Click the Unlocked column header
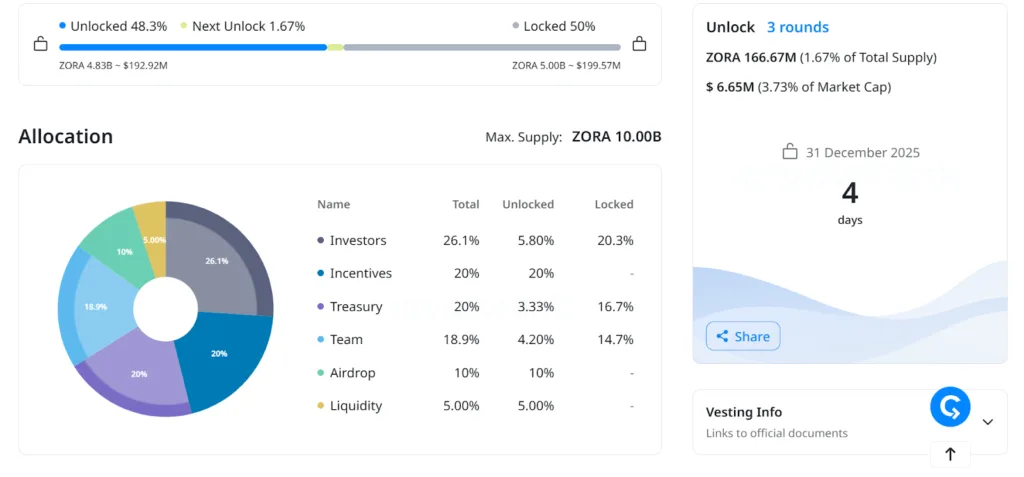The height and width of the screenshot is (477, 1024). coord(528,205)
